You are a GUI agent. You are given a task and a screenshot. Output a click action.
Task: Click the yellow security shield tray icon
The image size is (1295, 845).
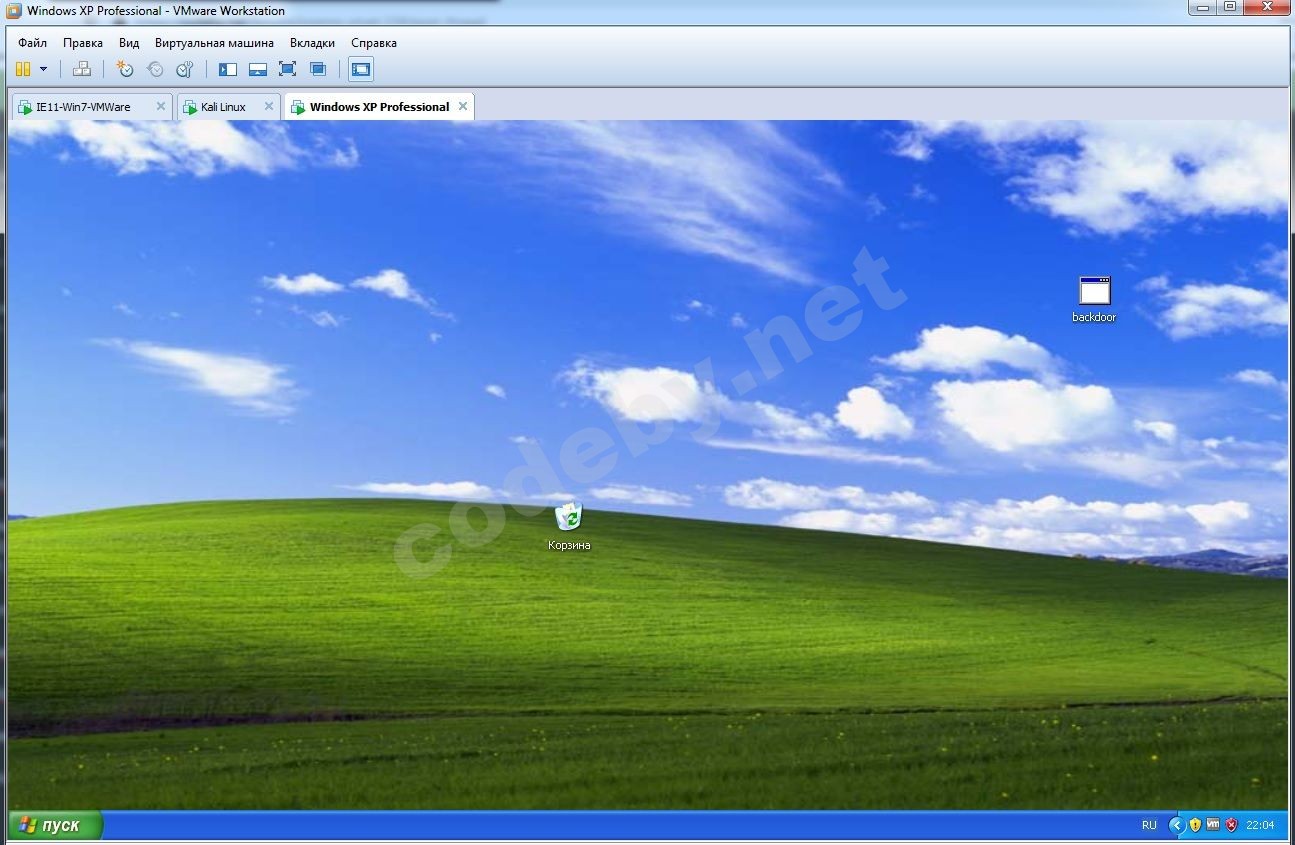[1195, 825]
